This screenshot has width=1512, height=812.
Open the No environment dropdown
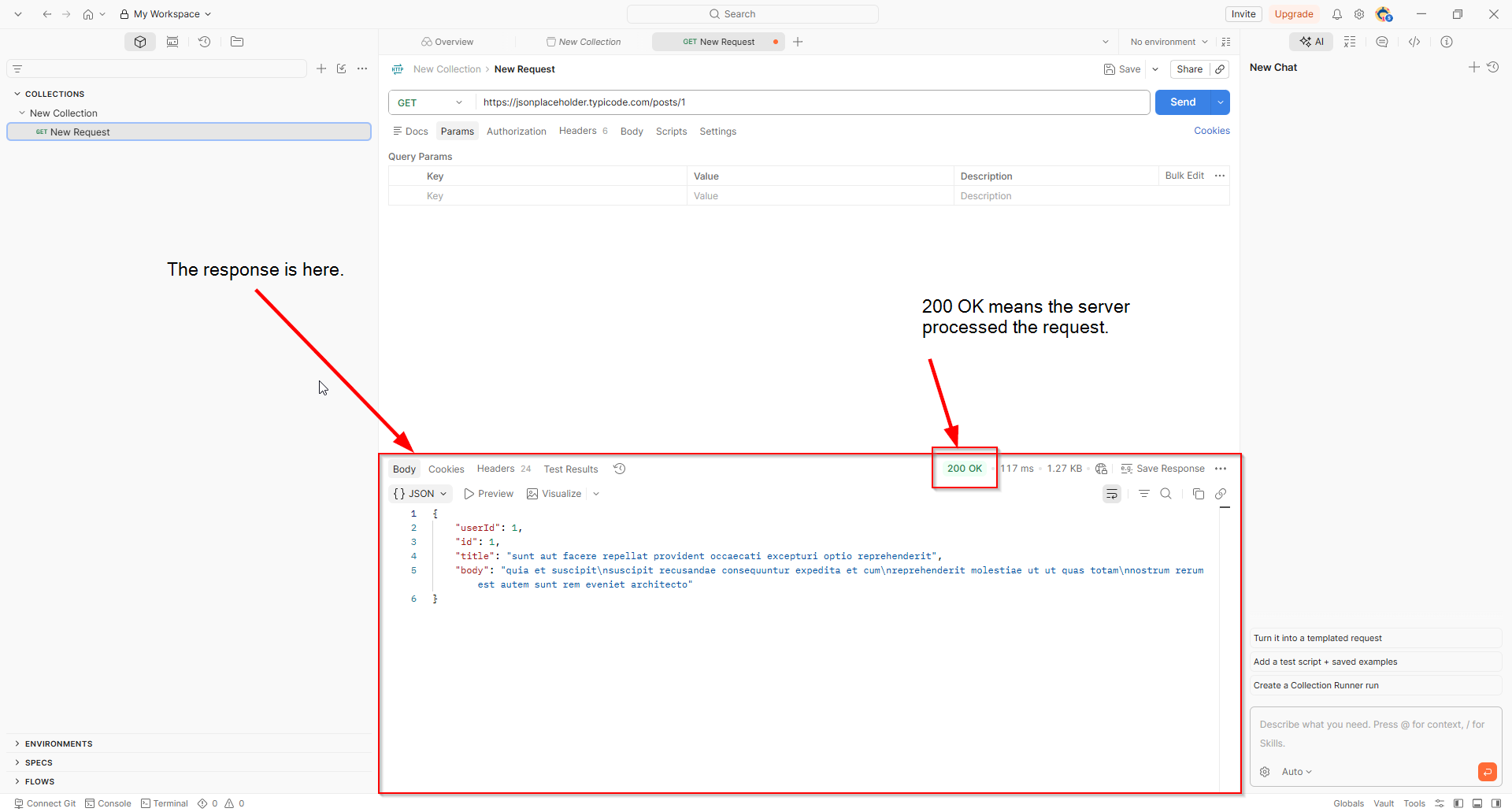pyautogui.click(x=1169, y=42)
